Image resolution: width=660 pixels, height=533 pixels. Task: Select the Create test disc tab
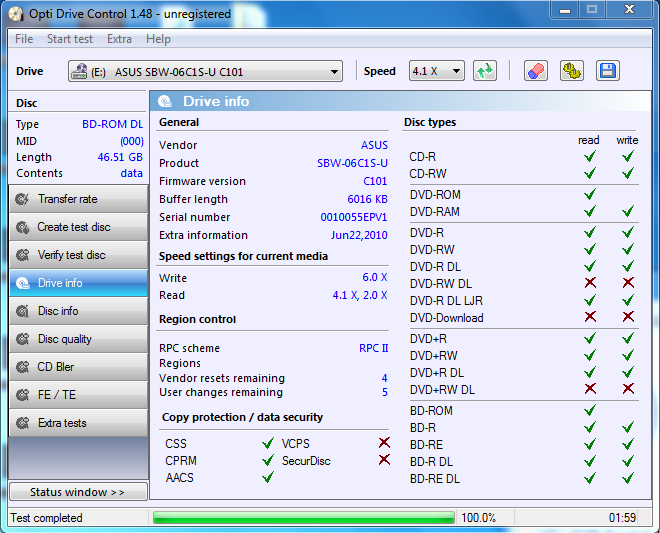pyautogui.click(x=78, y=227)
